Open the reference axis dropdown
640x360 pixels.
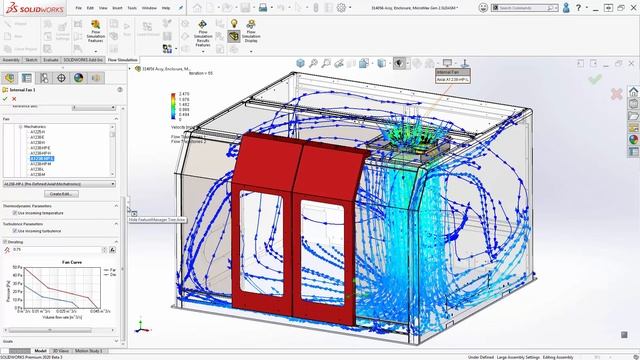(x=94, y=107)
